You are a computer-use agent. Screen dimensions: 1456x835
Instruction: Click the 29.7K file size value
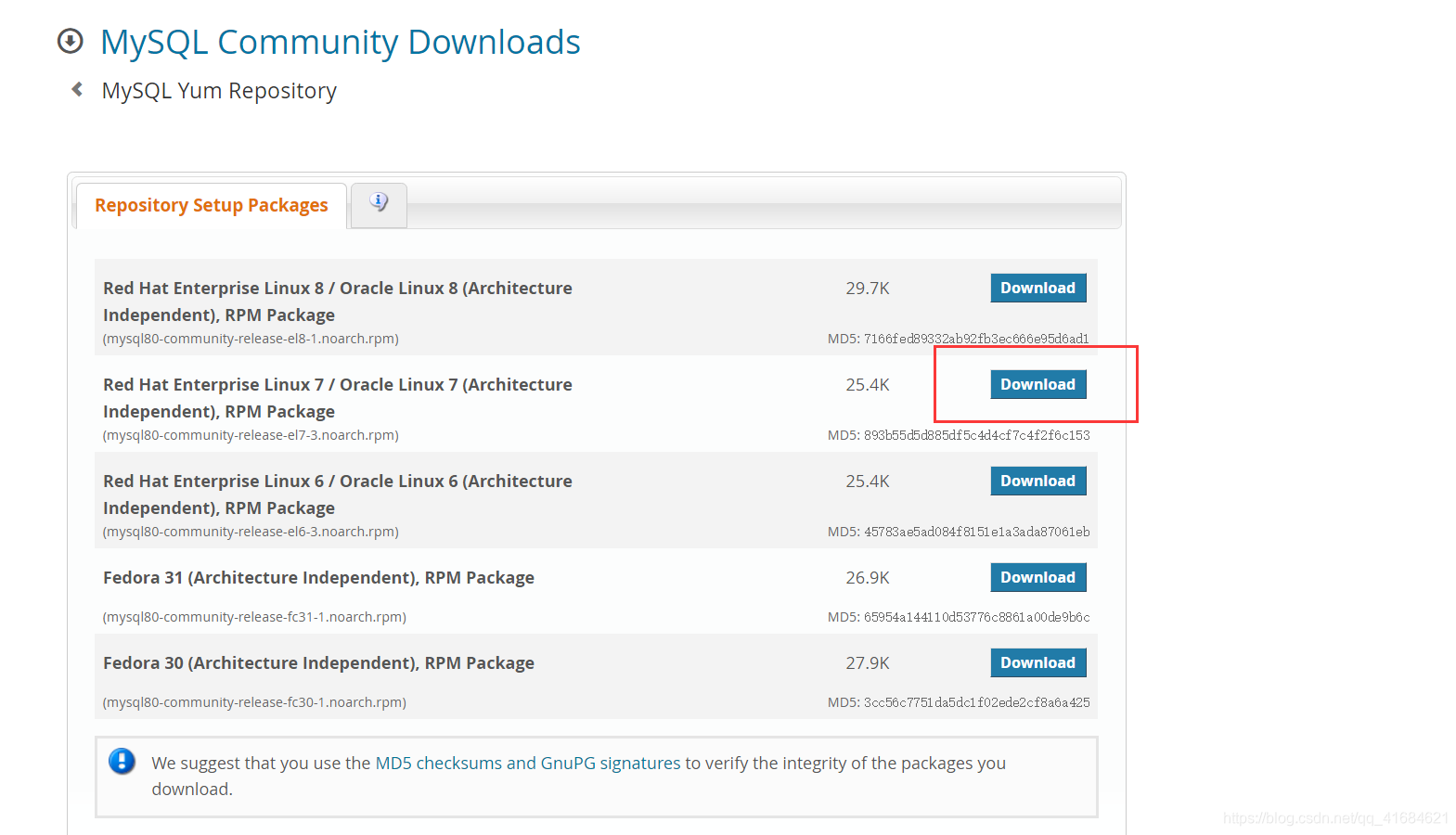point(868,289)
